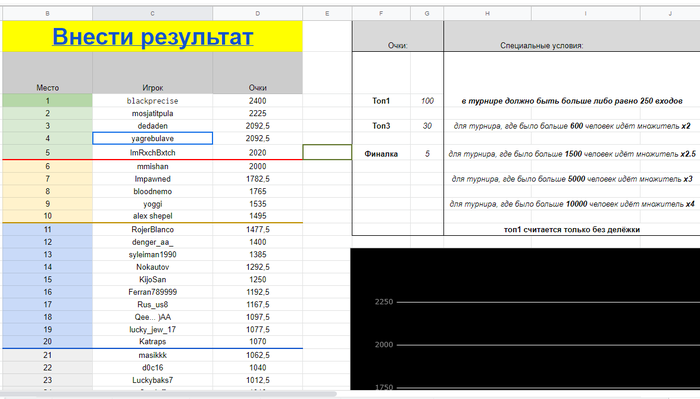Select player cell 'dedaden'
The width and height of the screenshot is (700, 399).
(x=152, y=126)
